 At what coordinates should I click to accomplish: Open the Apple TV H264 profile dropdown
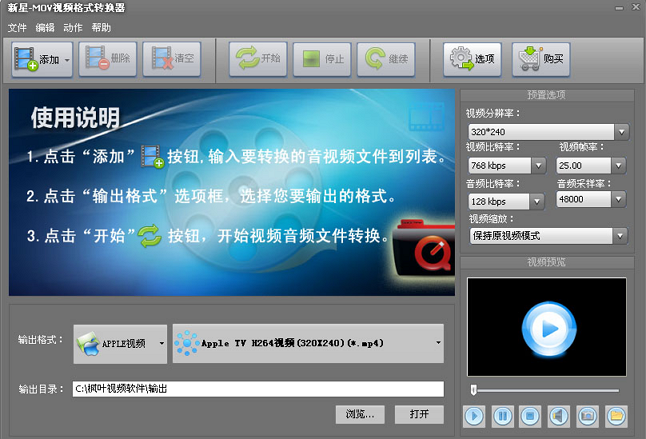(x=308, y=343)
